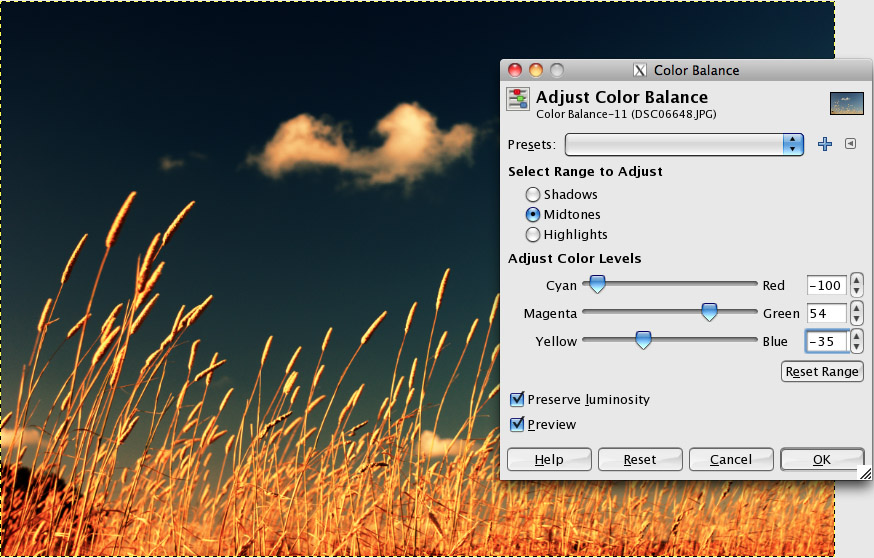Decrease Magenta-Green value with down arrow

pyautogui.click(x=857, y=319)
